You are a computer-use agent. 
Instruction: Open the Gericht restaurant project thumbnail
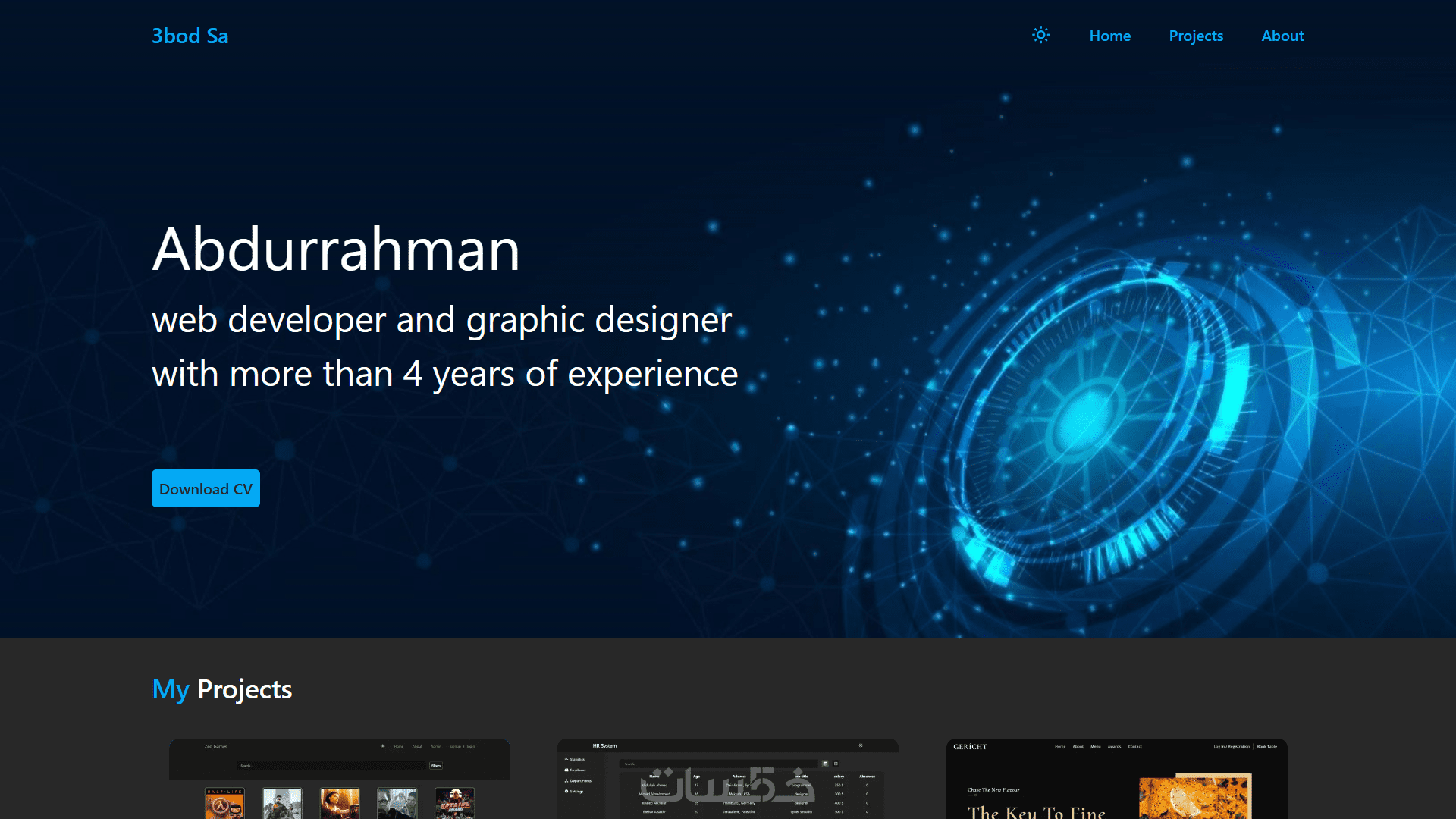coord(1116,779)
